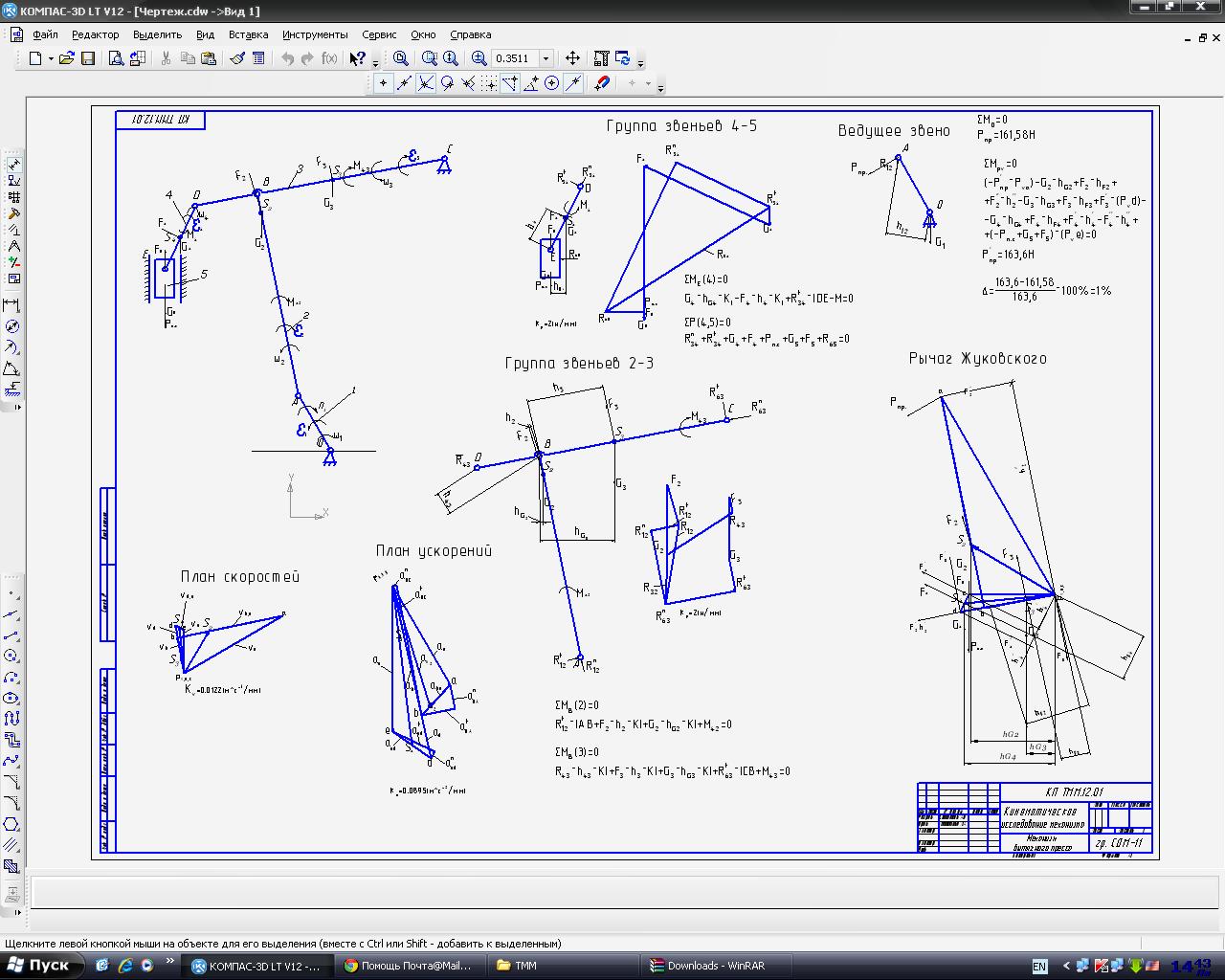The width and height of the screenshot is (1225, 980).
Task: Click the magnet disable-snaps icon
Action: tap(602, 83)
